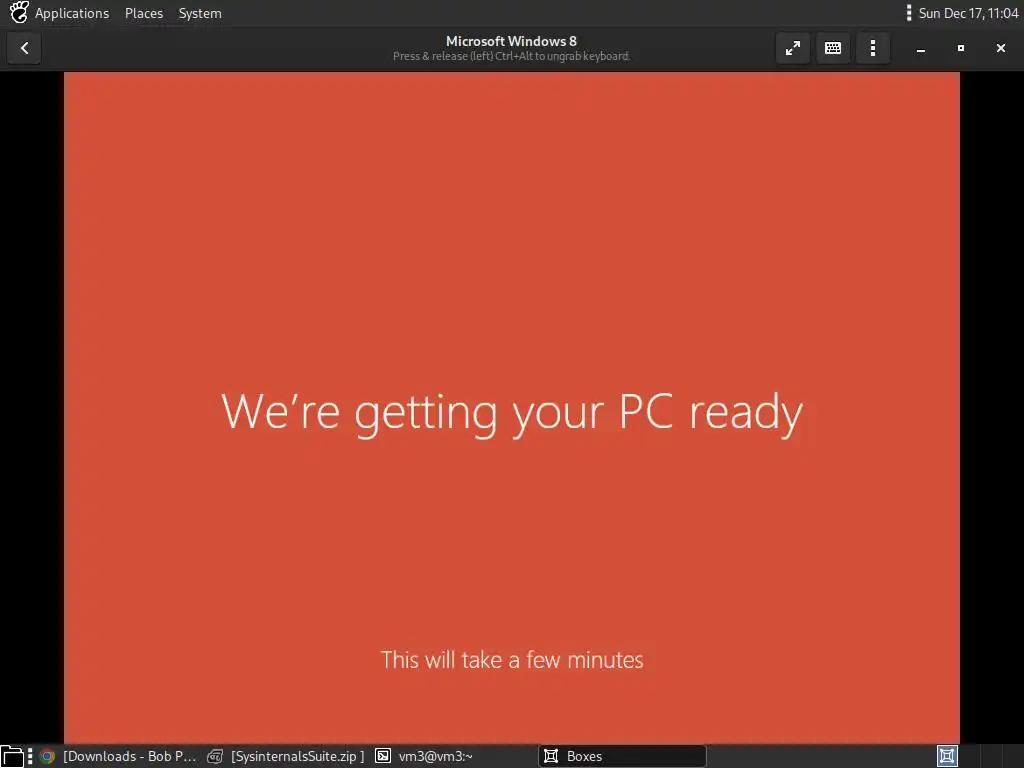
Task: Click the panel handle dots beside the clock
Action: (x=908, y=13)
